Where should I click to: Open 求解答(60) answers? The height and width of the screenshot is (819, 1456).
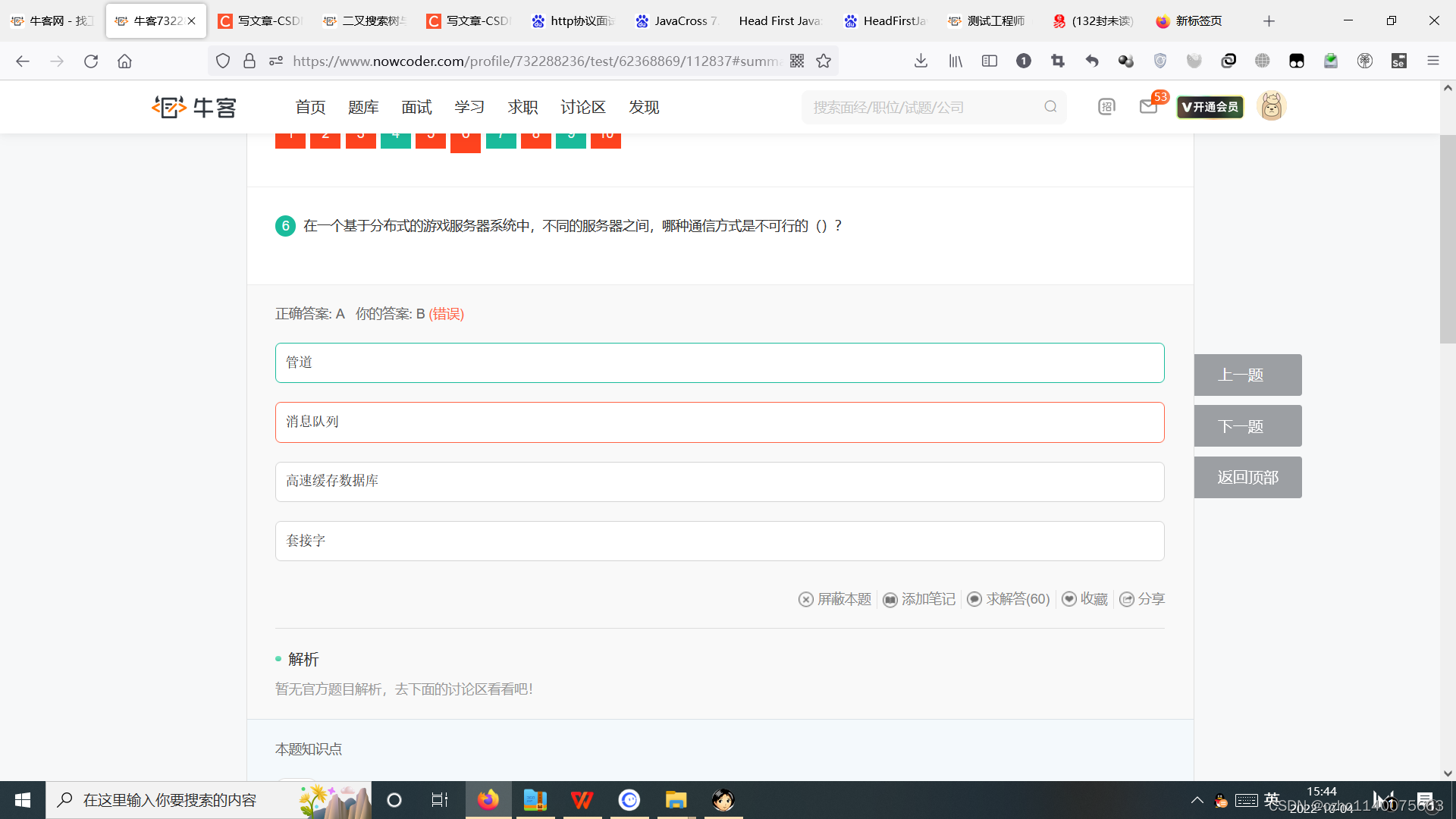(1009, 599)
